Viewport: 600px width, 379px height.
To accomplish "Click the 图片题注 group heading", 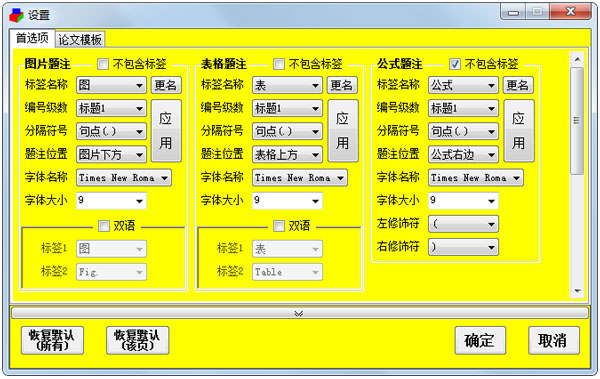I will click(47, 64).
